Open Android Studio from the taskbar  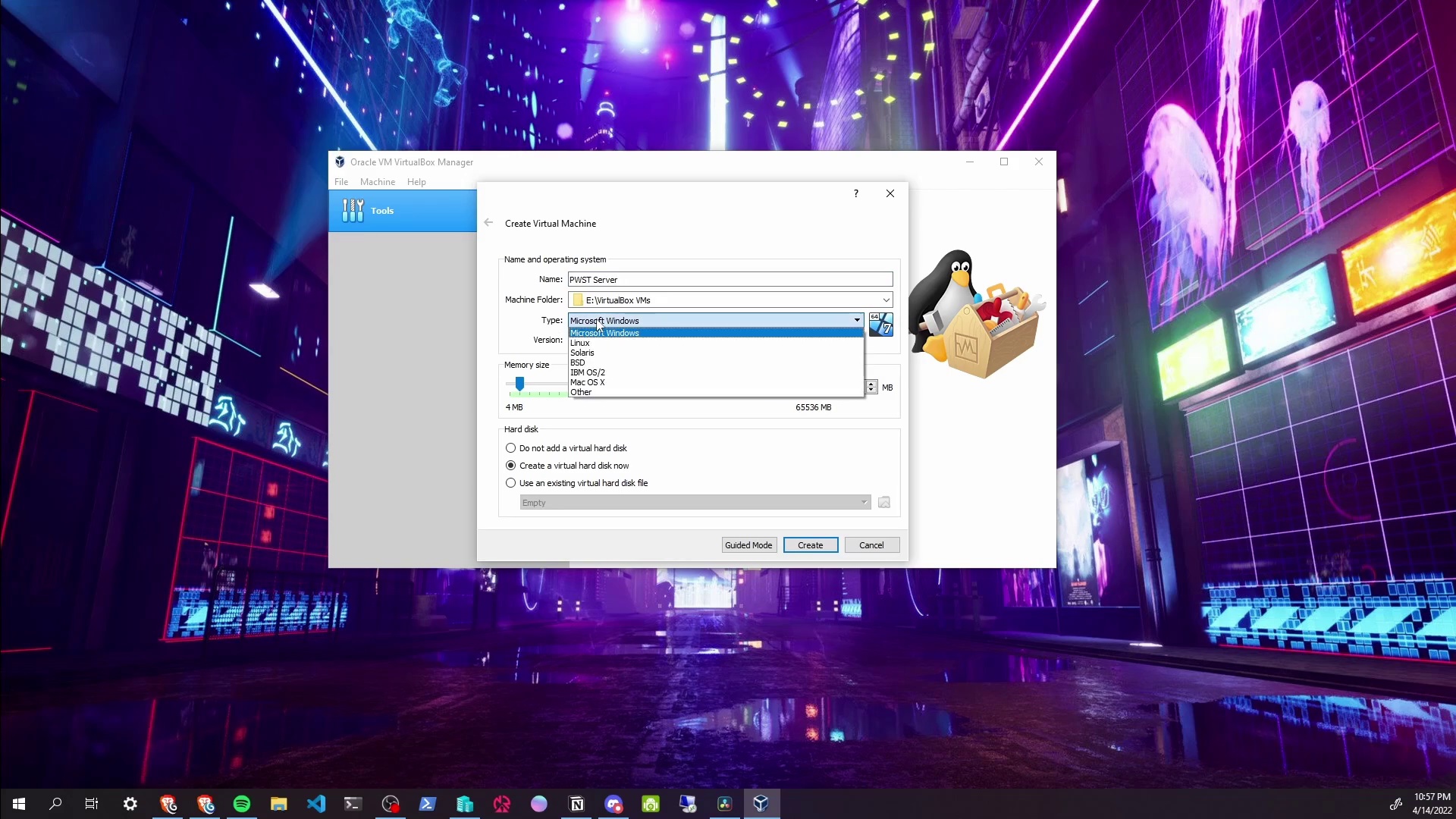[x=651, y=804]
